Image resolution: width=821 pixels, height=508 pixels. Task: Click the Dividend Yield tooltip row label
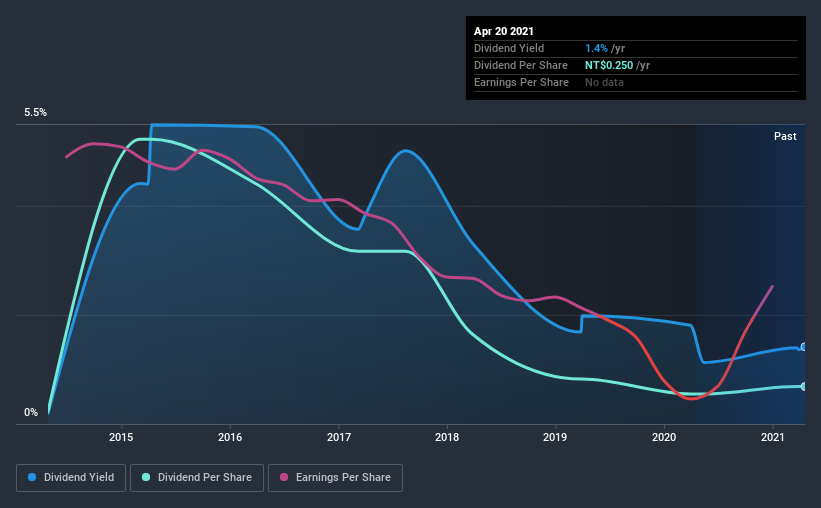509,48
